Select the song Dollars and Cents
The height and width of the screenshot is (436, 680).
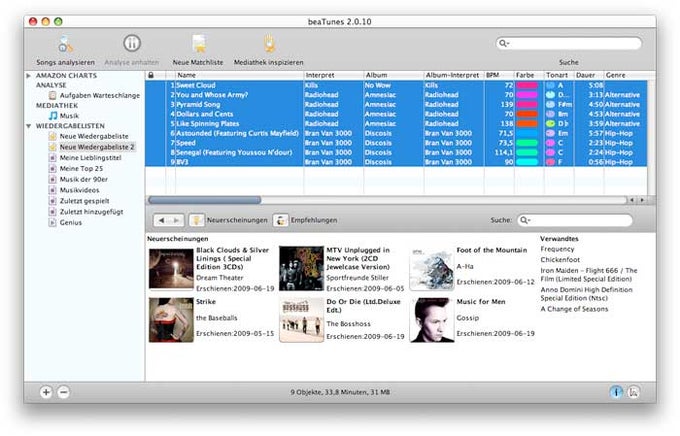click(x=396, y=114)
